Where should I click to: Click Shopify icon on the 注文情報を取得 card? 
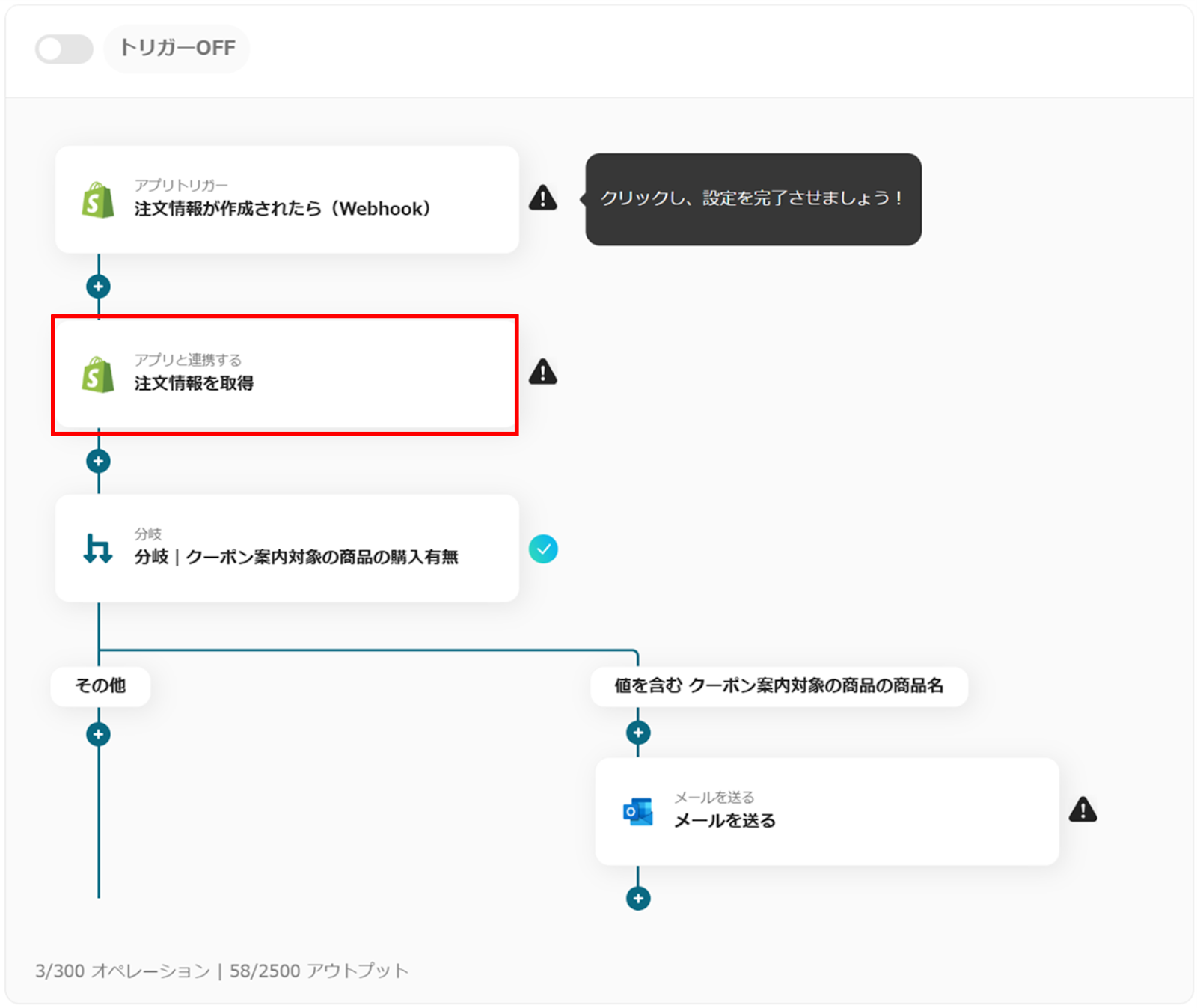[x=98, y=374]
